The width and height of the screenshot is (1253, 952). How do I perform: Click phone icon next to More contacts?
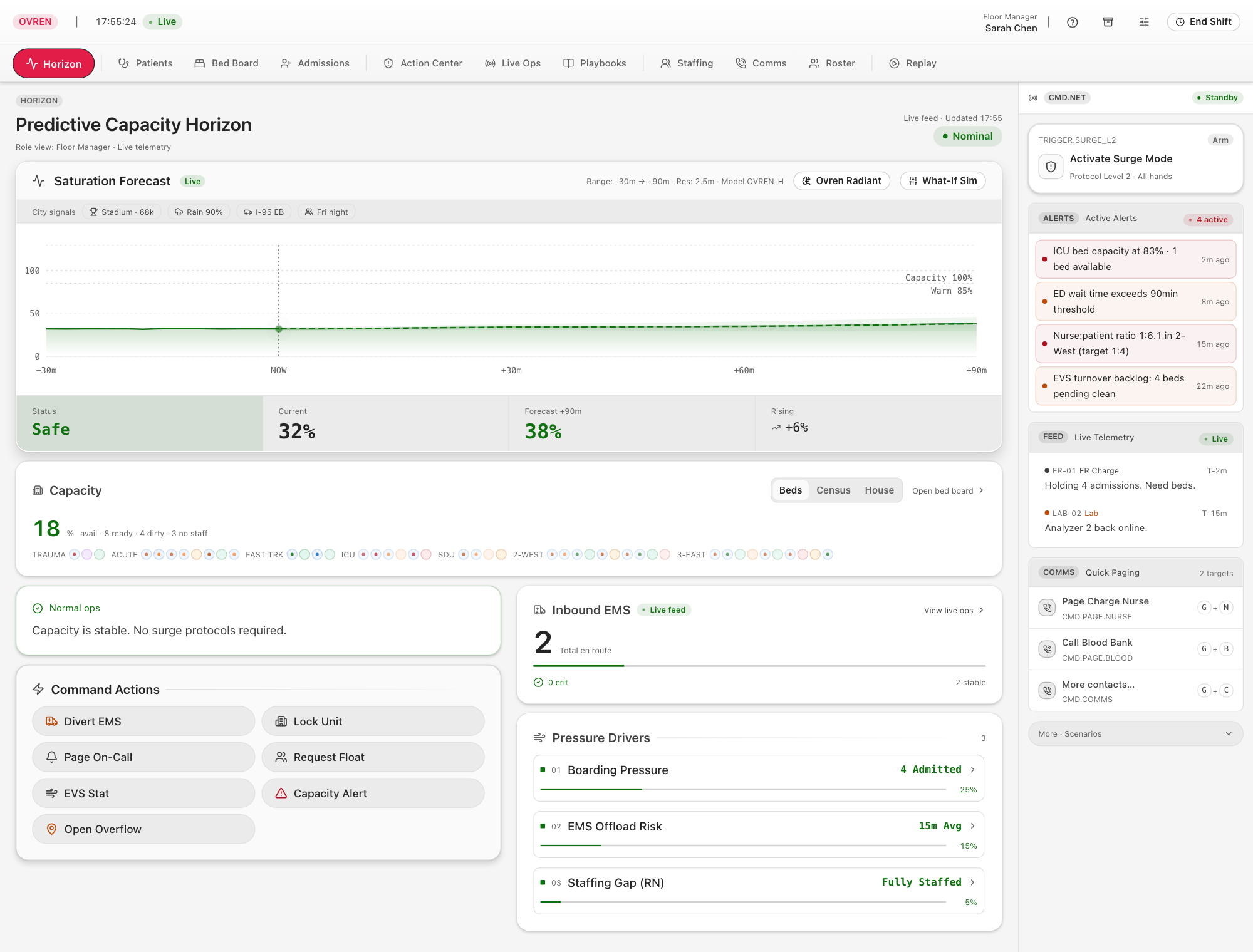tap(1048, 691)
